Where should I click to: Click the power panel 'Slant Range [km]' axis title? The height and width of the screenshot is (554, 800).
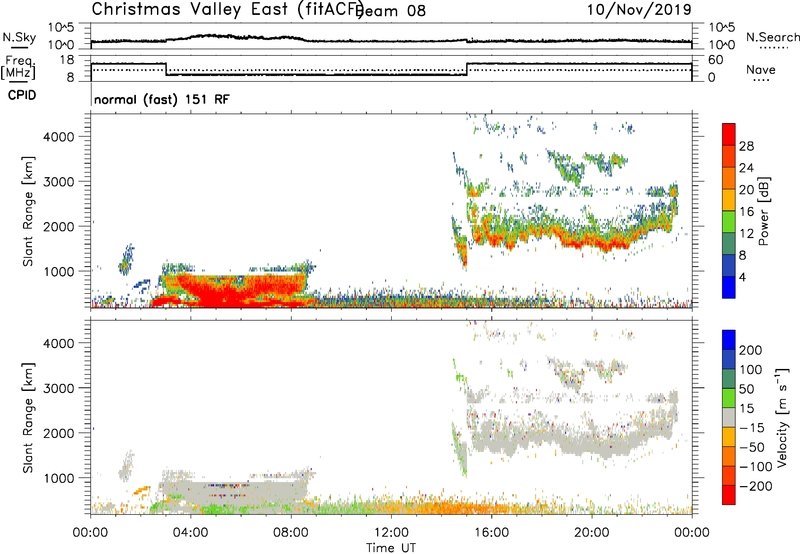pos(28,211)
